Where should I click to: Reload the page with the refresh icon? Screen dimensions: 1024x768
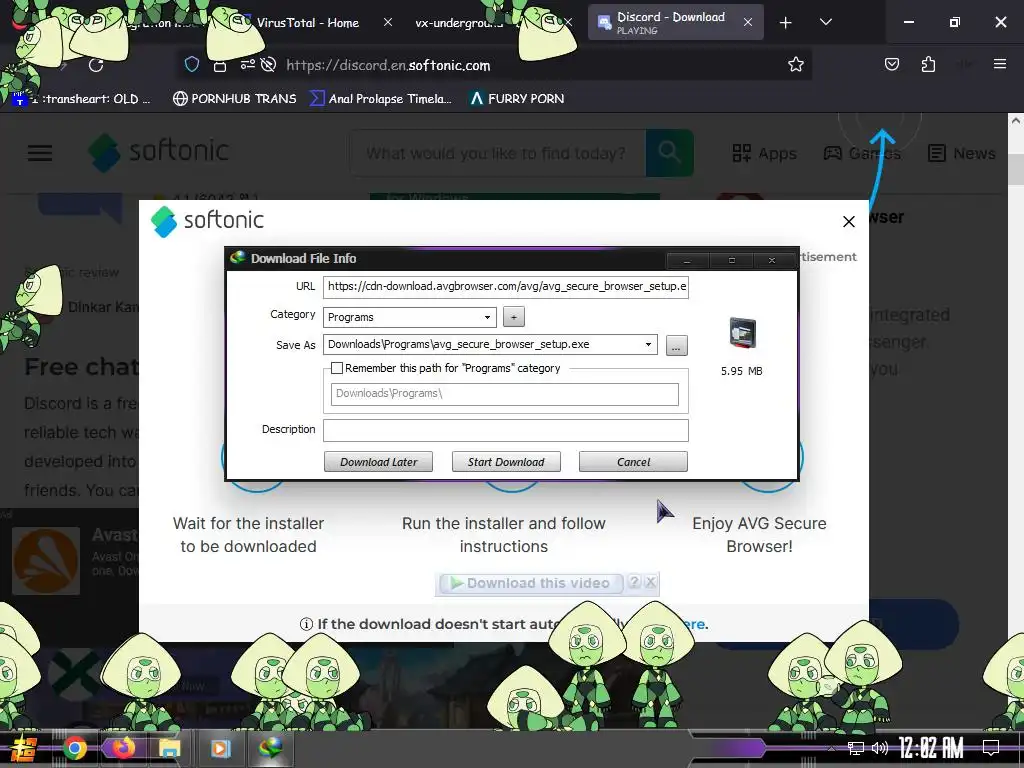tap(97, 65)
